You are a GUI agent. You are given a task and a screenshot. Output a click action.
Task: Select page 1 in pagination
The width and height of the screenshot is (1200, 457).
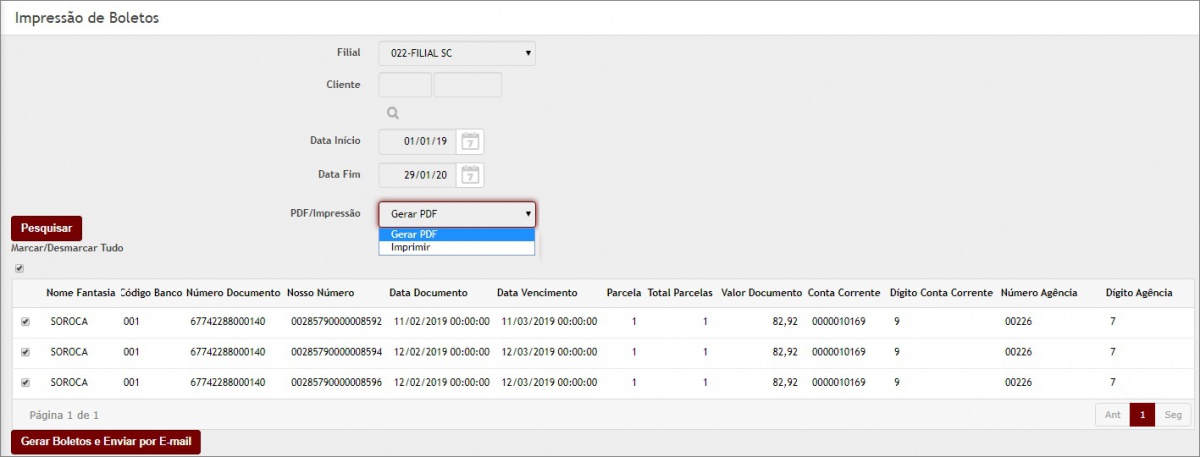tap(1142, 414)
